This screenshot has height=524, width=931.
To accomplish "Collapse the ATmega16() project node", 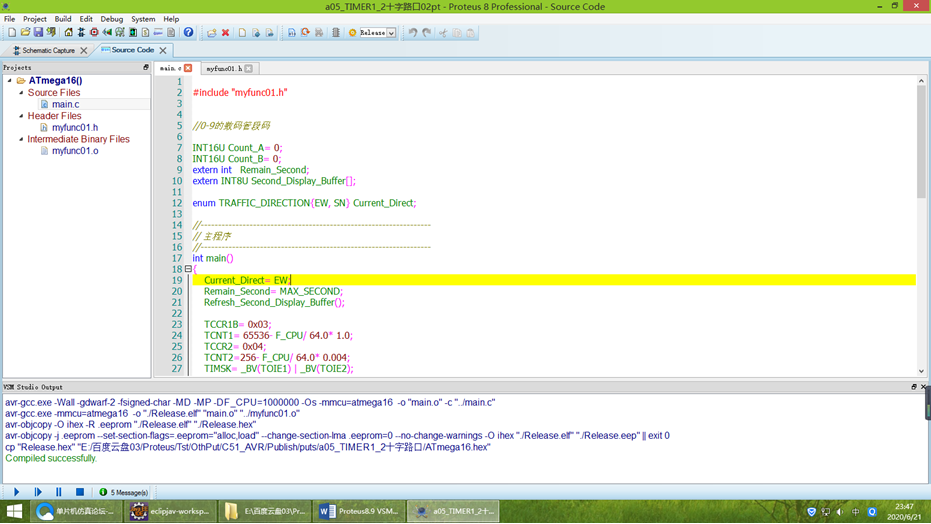I will (10, 80).
